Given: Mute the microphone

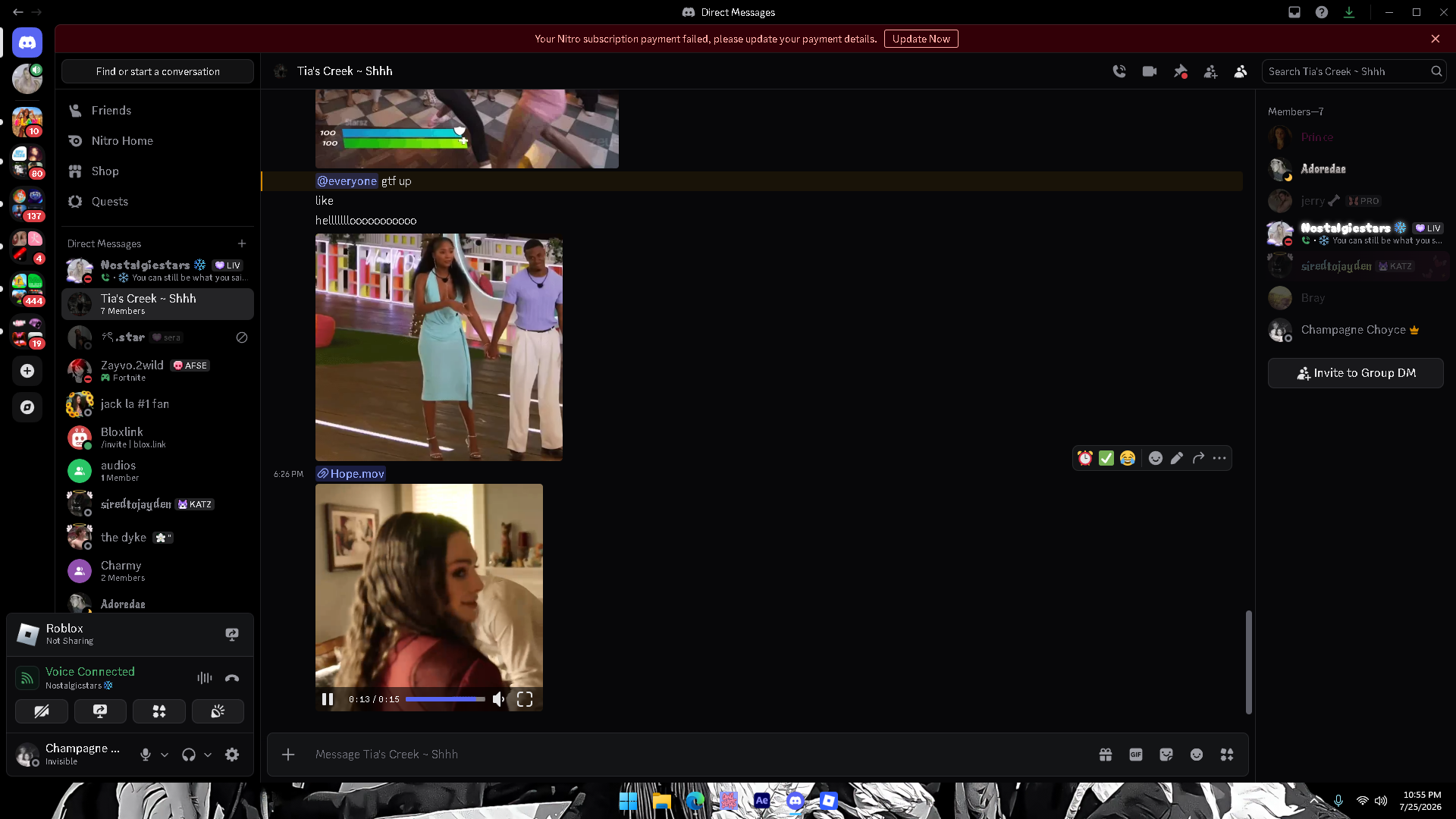Looking at the screenshot, I should click(146, 755).
